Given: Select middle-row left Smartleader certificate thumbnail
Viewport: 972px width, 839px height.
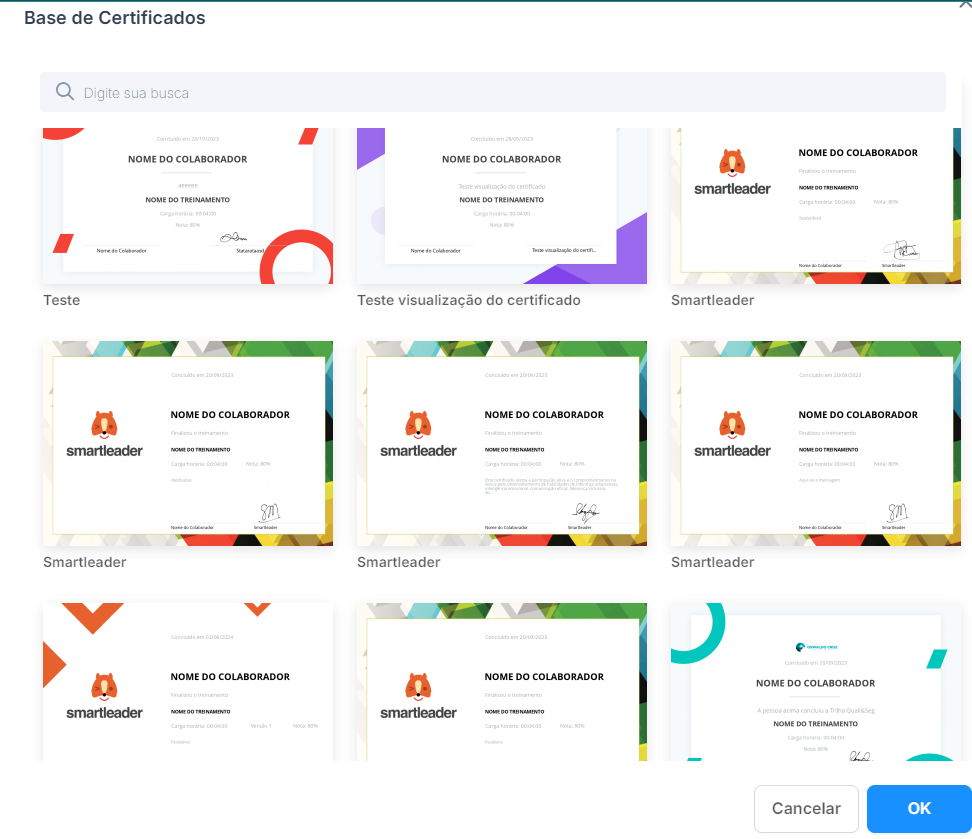Looking at the screenshot, I should [188, 443].
